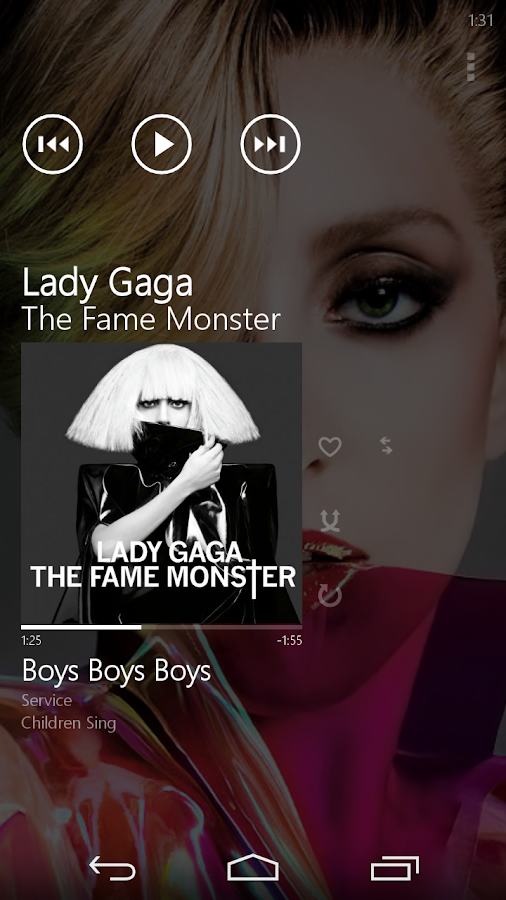Tap the 1:25 elapsed time label
The image size is (506, 900).
pyautogui.click(x=31, y=641)
